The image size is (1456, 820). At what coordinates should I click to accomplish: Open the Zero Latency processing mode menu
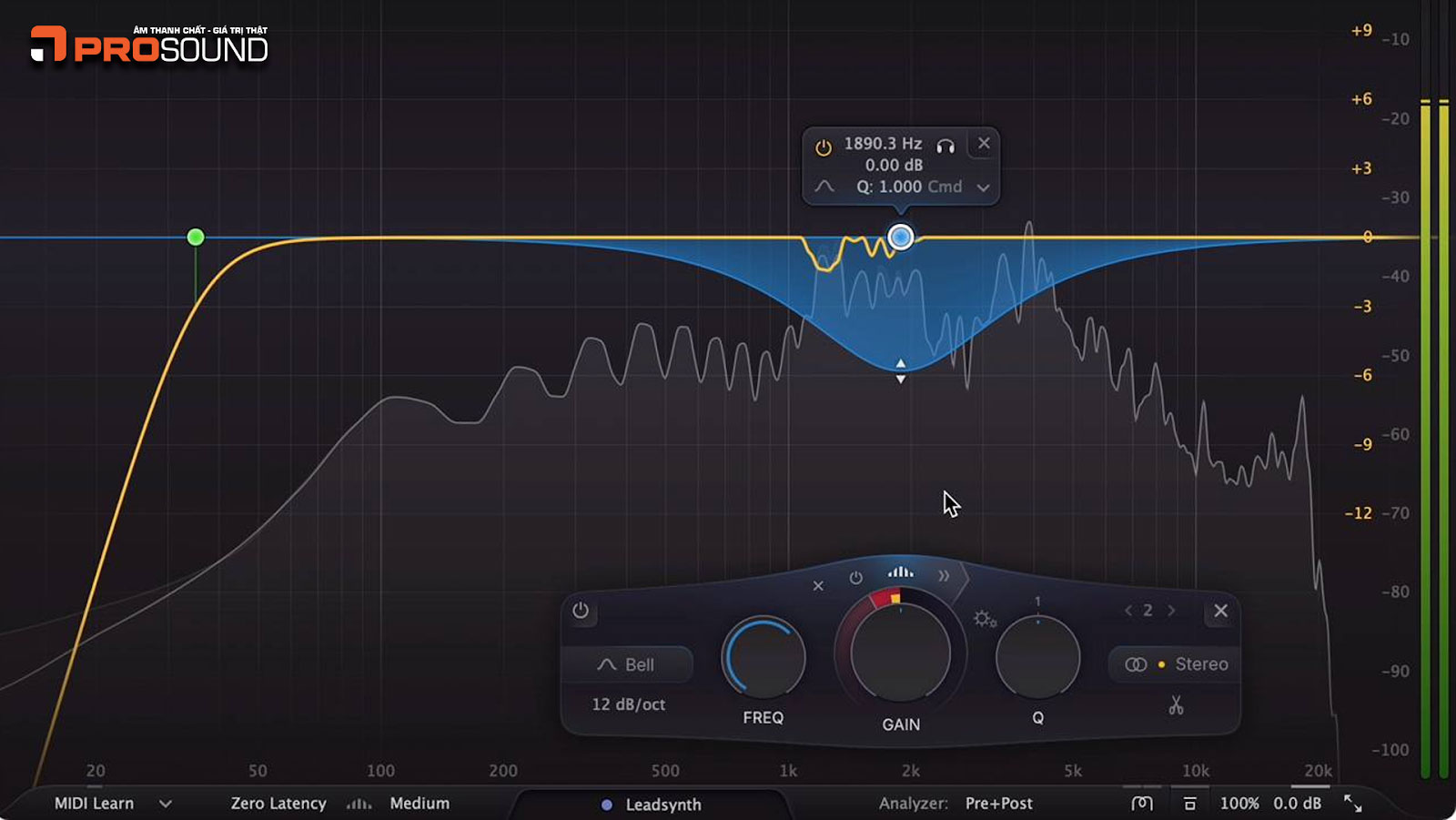click(278, 804)
